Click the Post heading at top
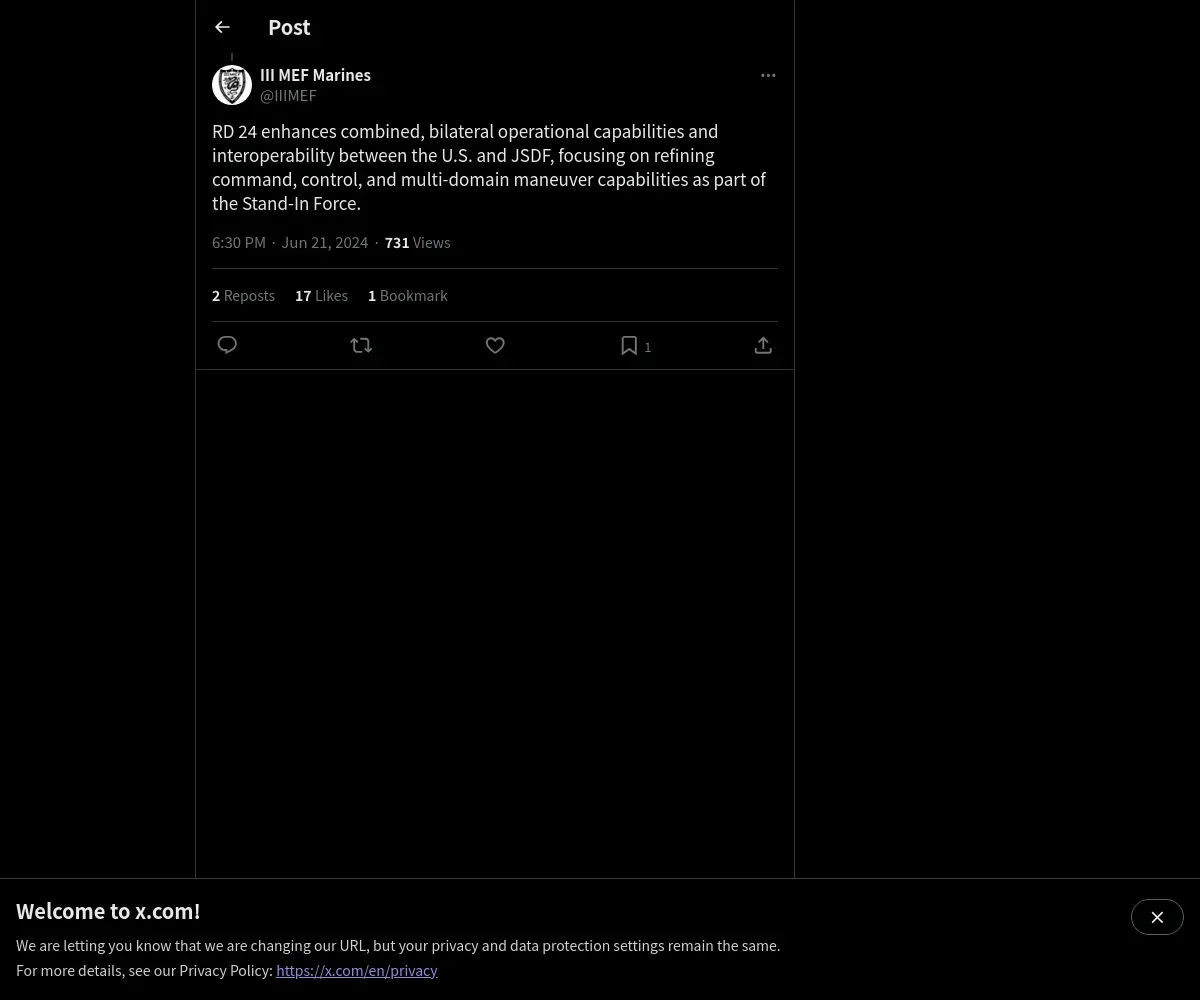Viewport: 1200px width, 1000px height. click(x=289, y=27)
